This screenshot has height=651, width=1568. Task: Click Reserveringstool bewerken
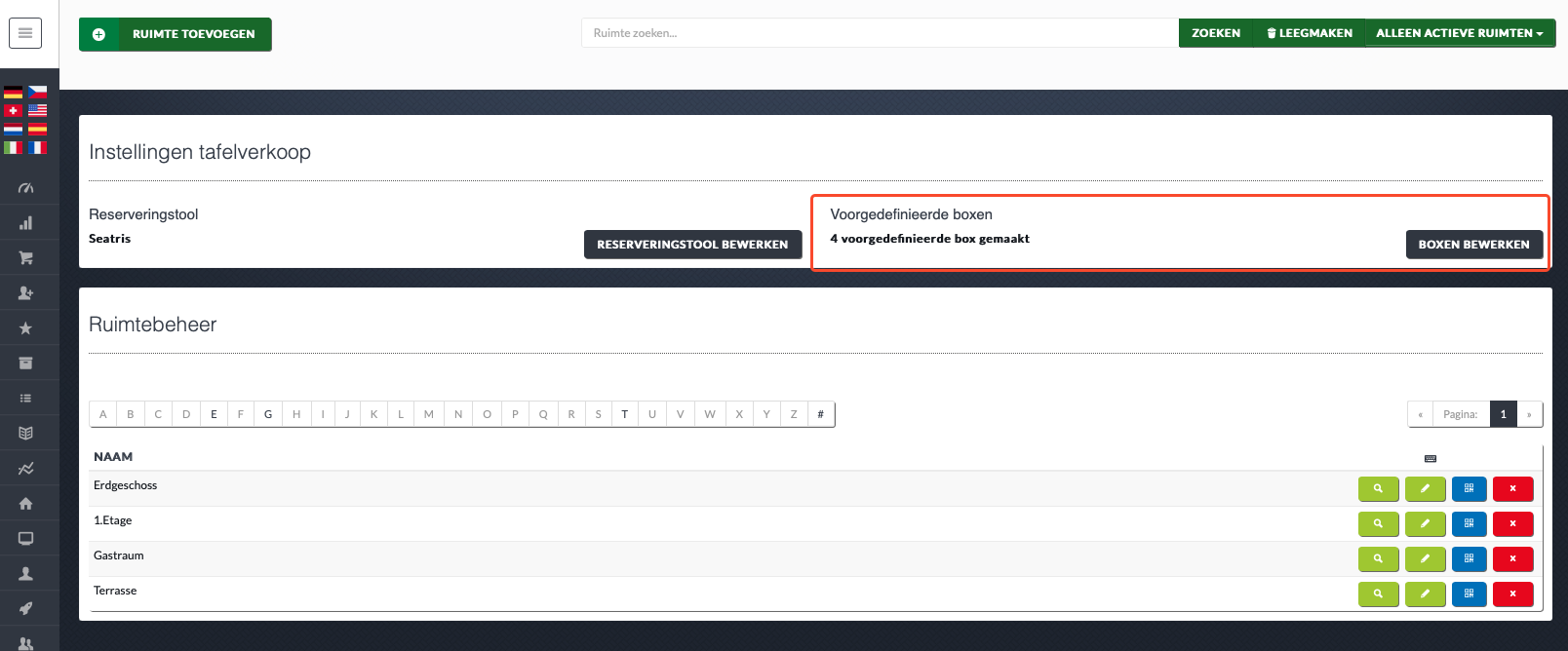pyautogui.click(x=692, y=245)
